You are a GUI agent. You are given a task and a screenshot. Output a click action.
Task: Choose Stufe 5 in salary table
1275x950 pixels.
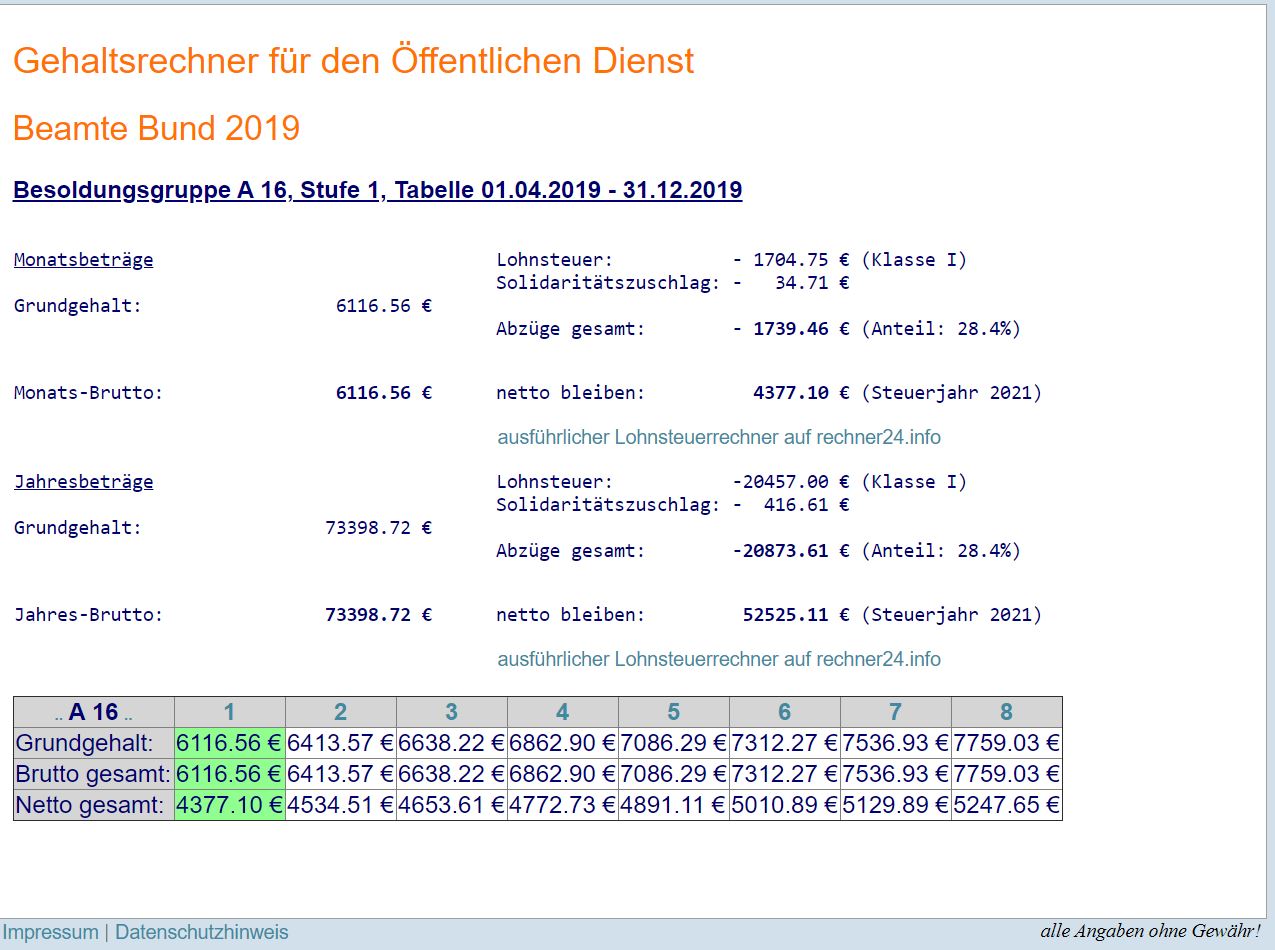point(673,712)
